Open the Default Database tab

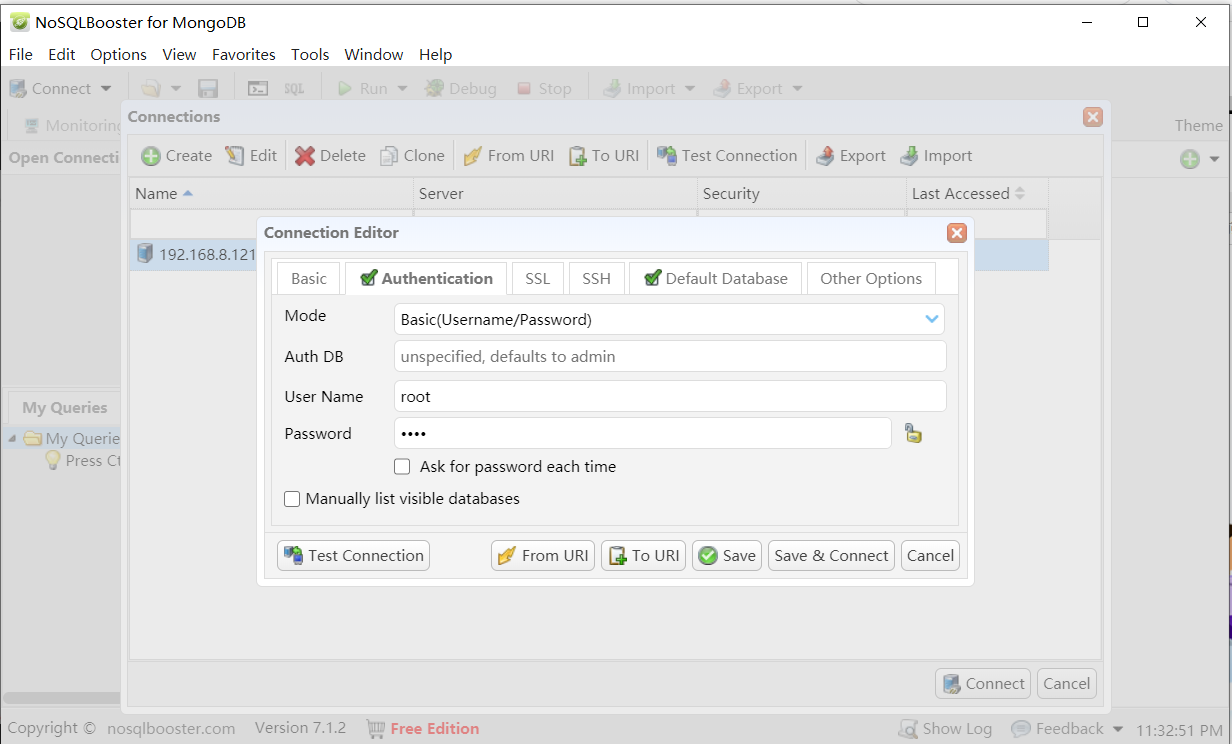point(716,279)
